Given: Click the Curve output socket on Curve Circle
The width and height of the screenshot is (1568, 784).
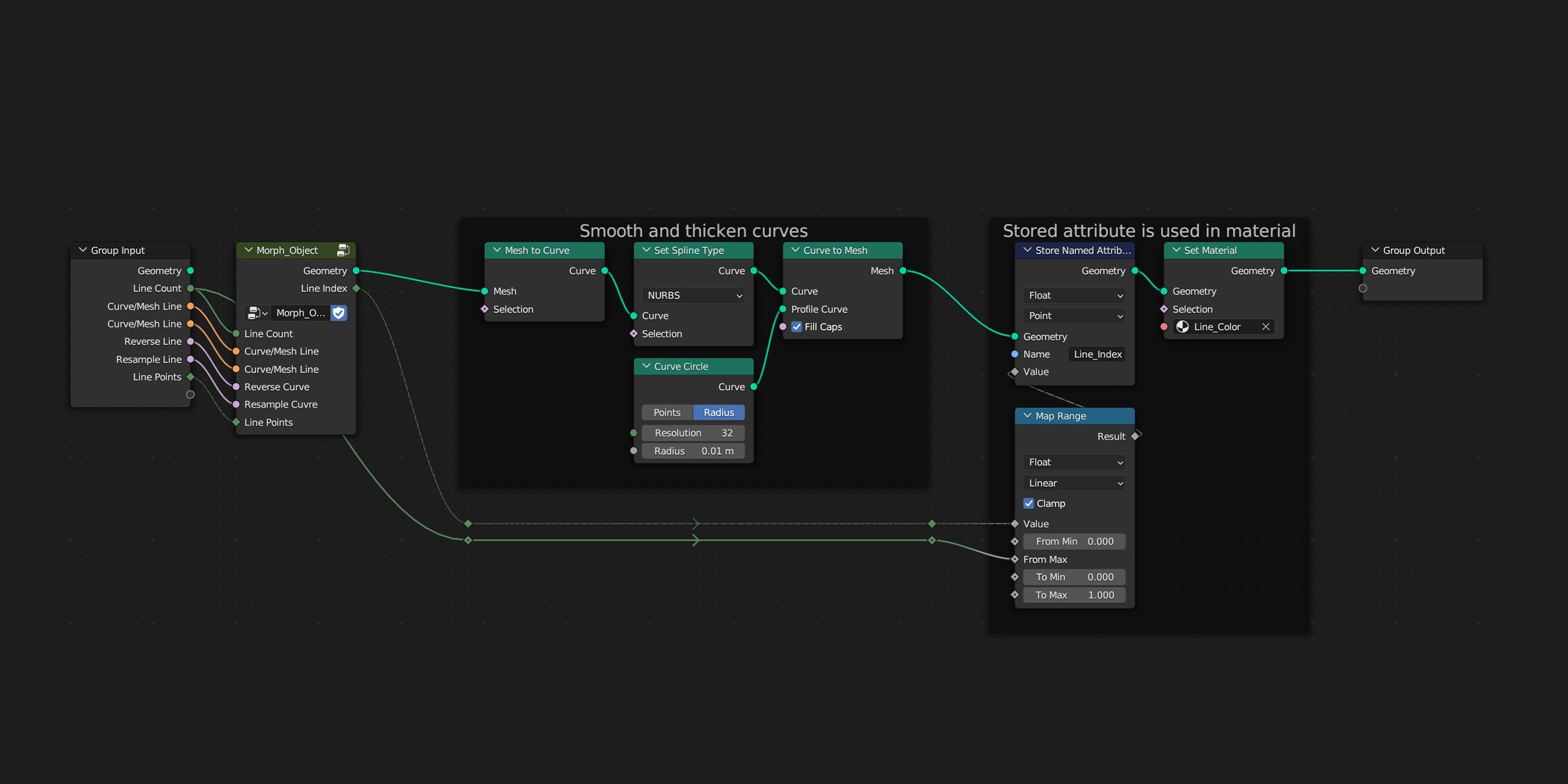Looking at the screenshot, I should click(753, 387).
